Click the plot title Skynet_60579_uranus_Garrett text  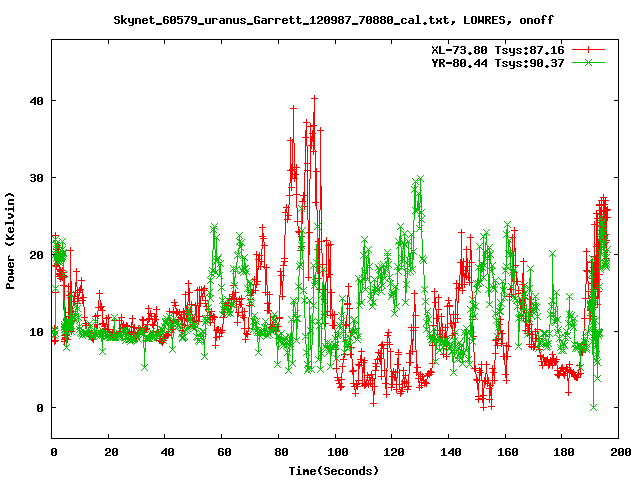pyautogui.click(x=333, y=20)
